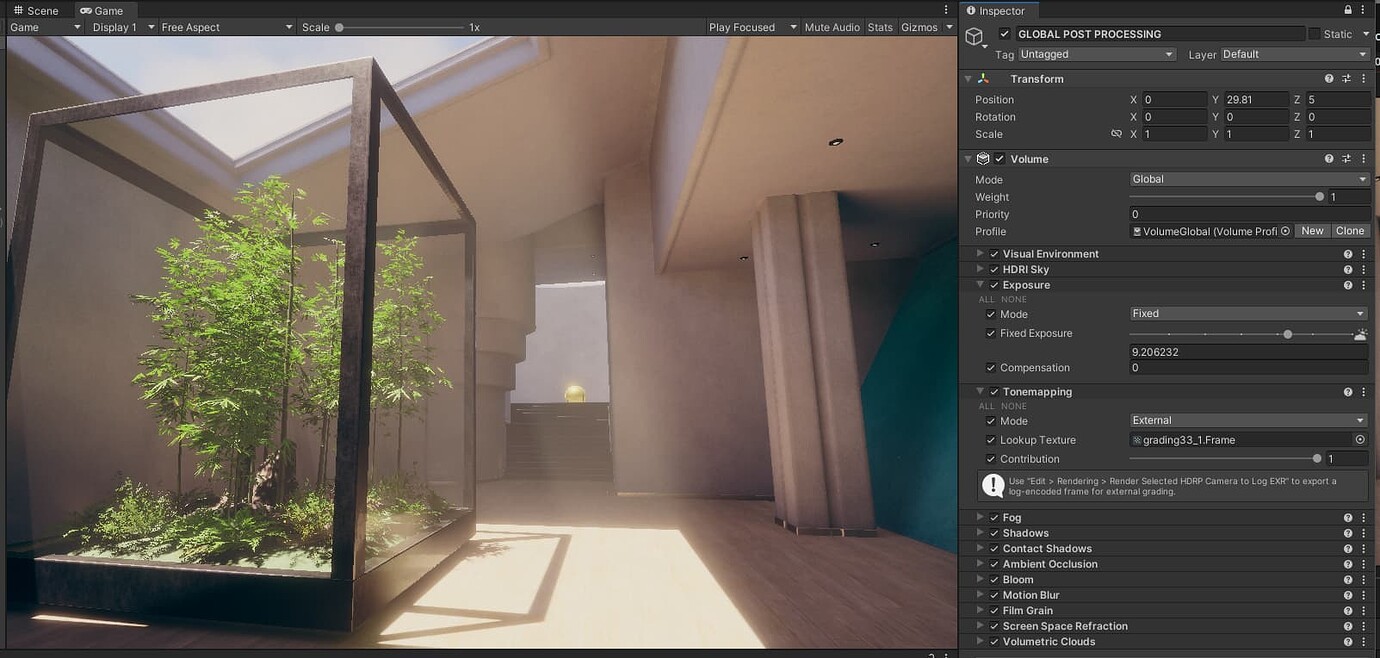Uncheck the Tonemapping Contribution override
The height and width of the screenshot is (658, 1380).
tap(991, 458)
